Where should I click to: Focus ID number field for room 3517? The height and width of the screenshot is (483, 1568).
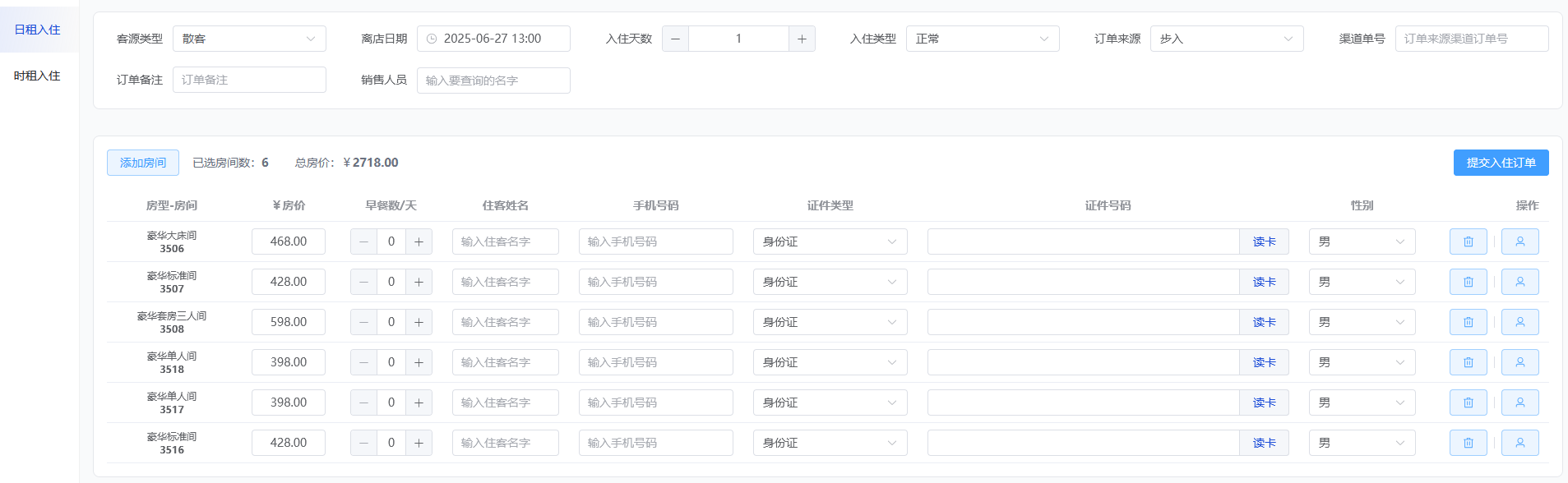pyautogui.click(x=1084, y=402)
